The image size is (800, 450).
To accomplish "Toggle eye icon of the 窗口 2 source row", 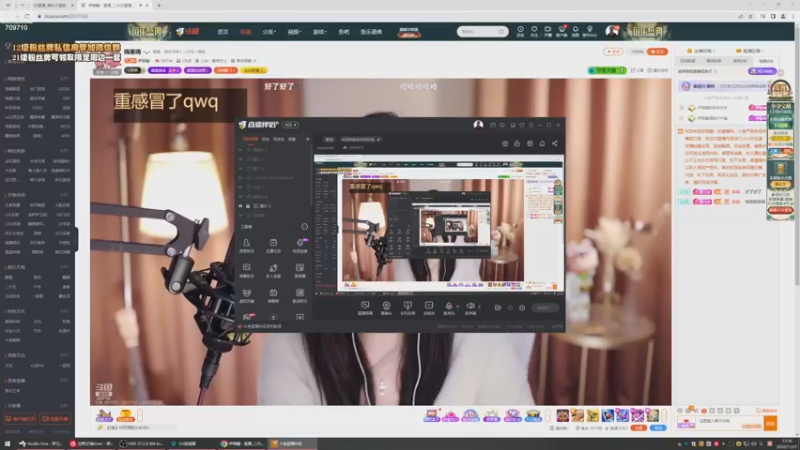I will point(240,168).
